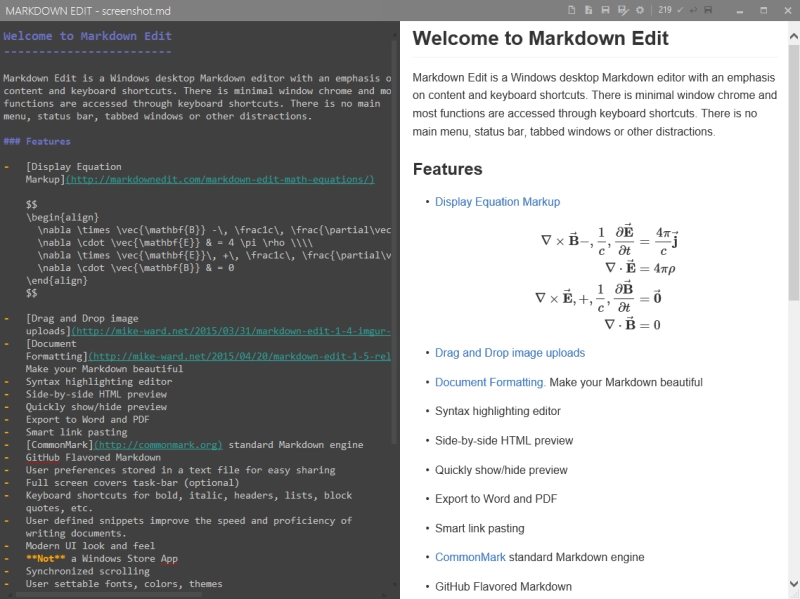Screen dimensions: 800x599
Task: Click the rendered Maxwell equations in the preview
Action: (x=607, y=278)
